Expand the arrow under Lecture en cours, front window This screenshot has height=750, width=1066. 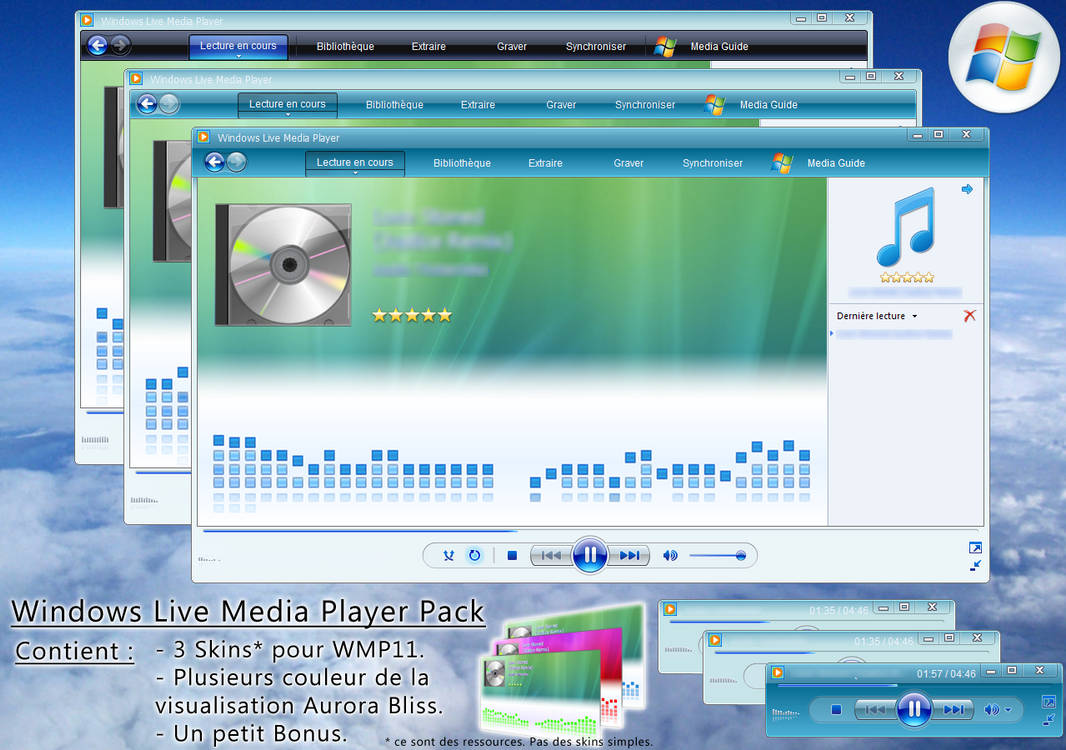coord(355,173)
